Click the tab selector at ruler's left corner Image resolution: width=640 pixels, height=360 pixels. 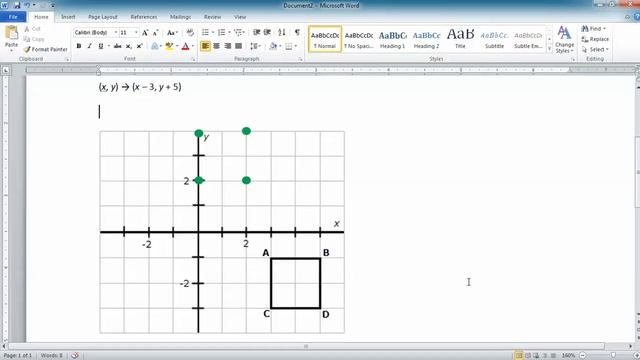coord(6,70)
